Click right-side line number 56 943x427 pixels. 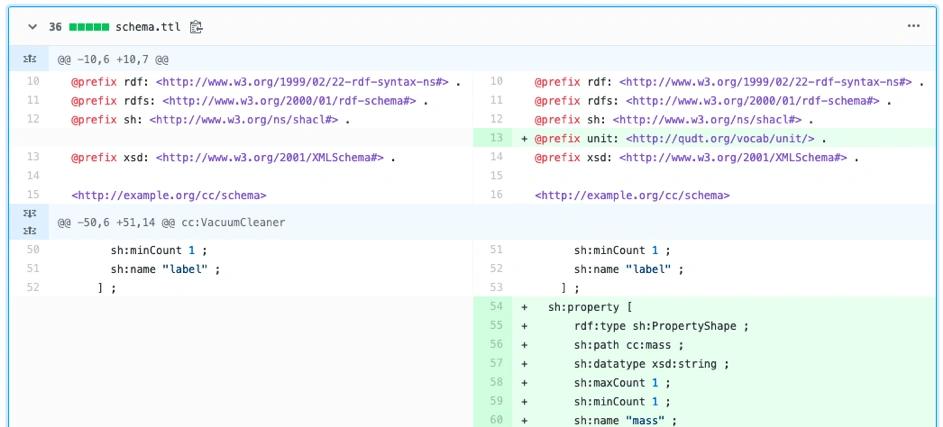click(x=496, y=345)
